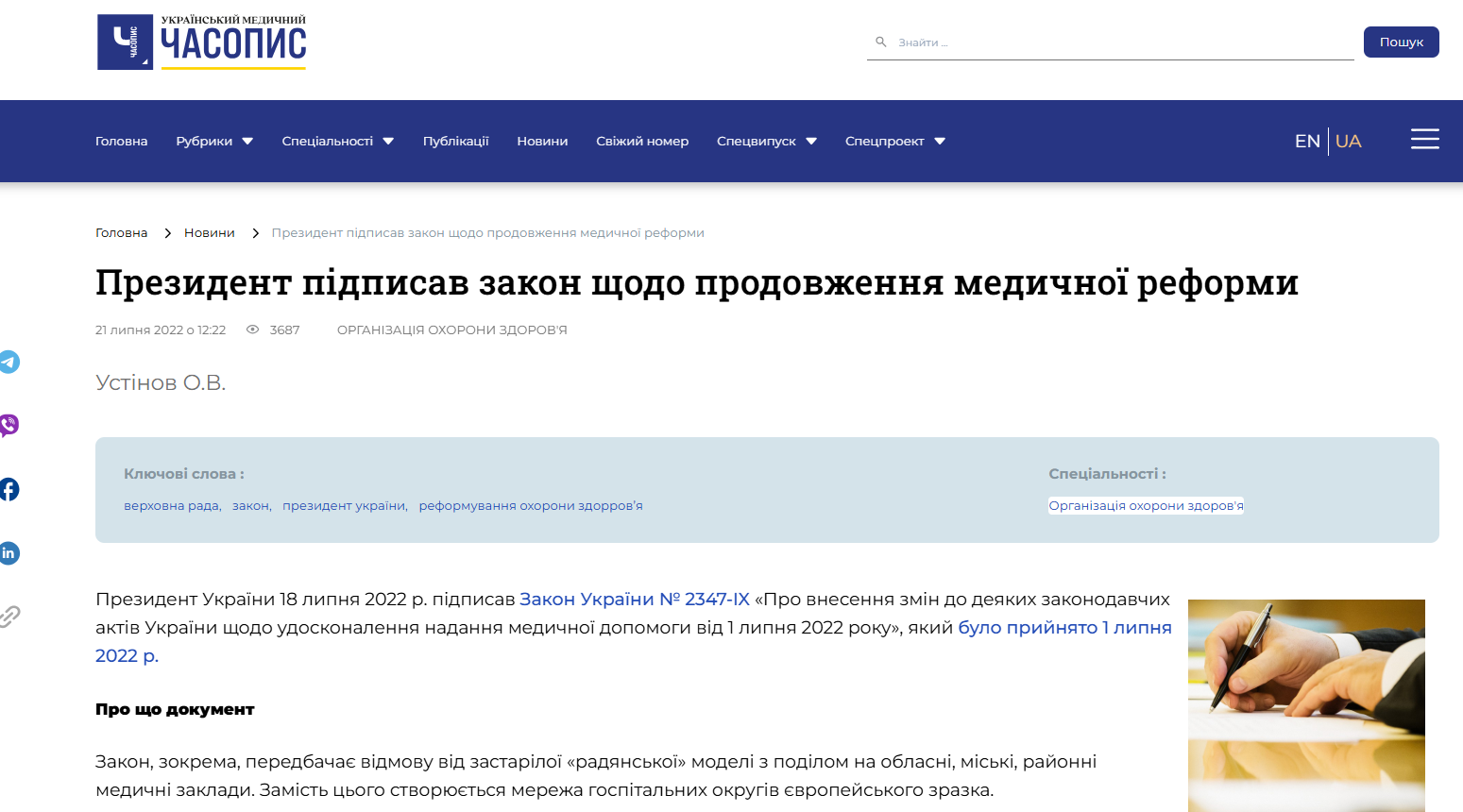Click the Пошук search button
This screenshot has height=812, width=1463.
coord(1401,42)
